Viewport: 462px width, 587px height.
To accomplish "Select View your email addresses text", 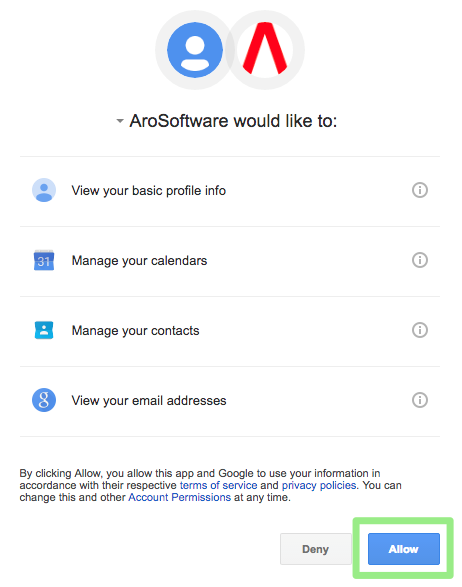I will coord(149,401).
